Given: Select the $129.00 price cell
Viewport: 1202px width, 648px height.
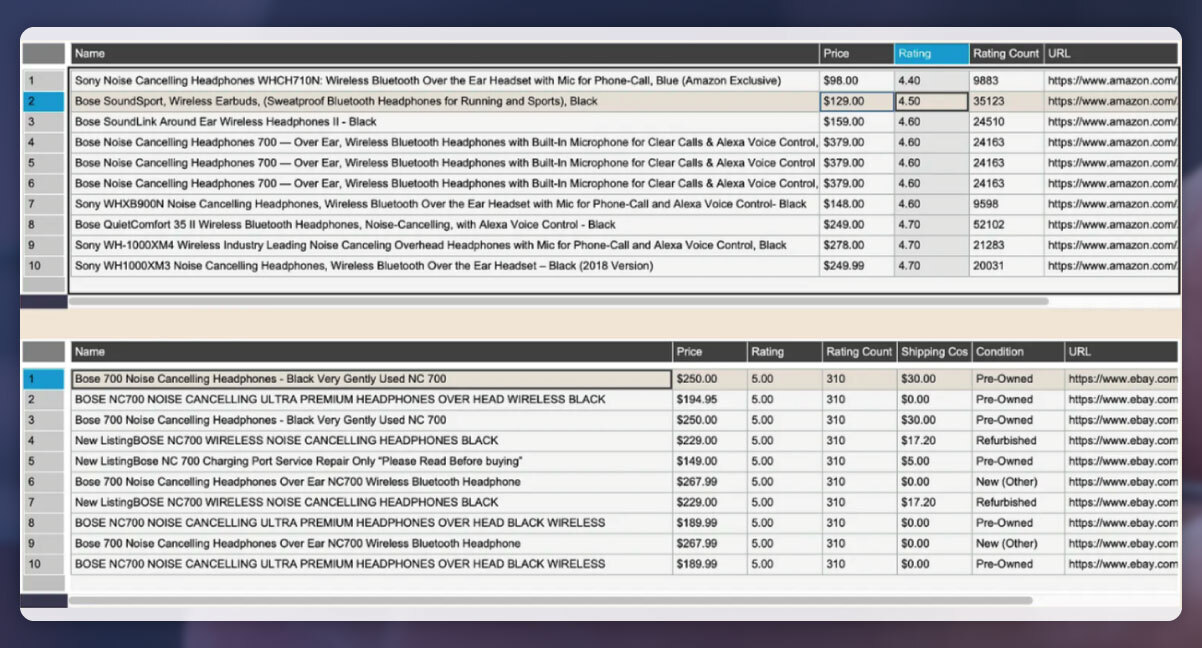Looking at the screenshot, I should click(x=856, y=101).
